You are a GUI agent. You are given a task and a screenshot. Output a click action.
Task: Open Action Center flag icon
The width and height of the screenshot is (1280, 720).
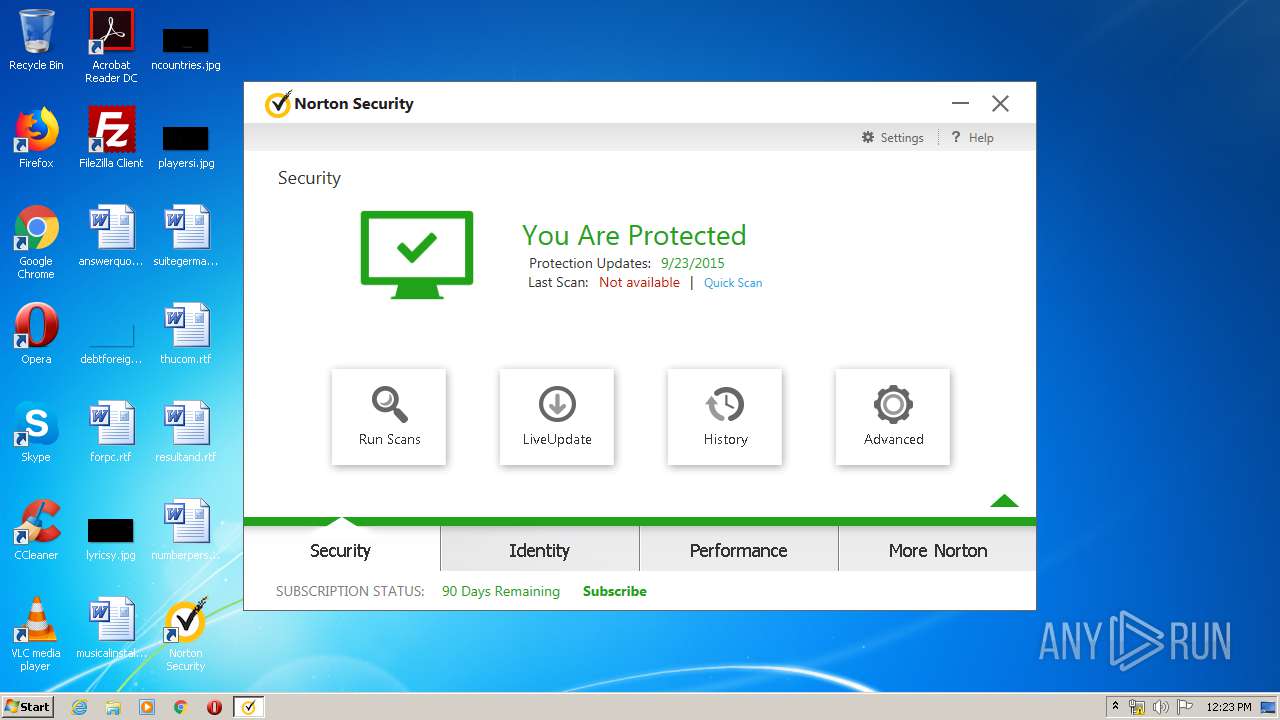point(1183,707)
